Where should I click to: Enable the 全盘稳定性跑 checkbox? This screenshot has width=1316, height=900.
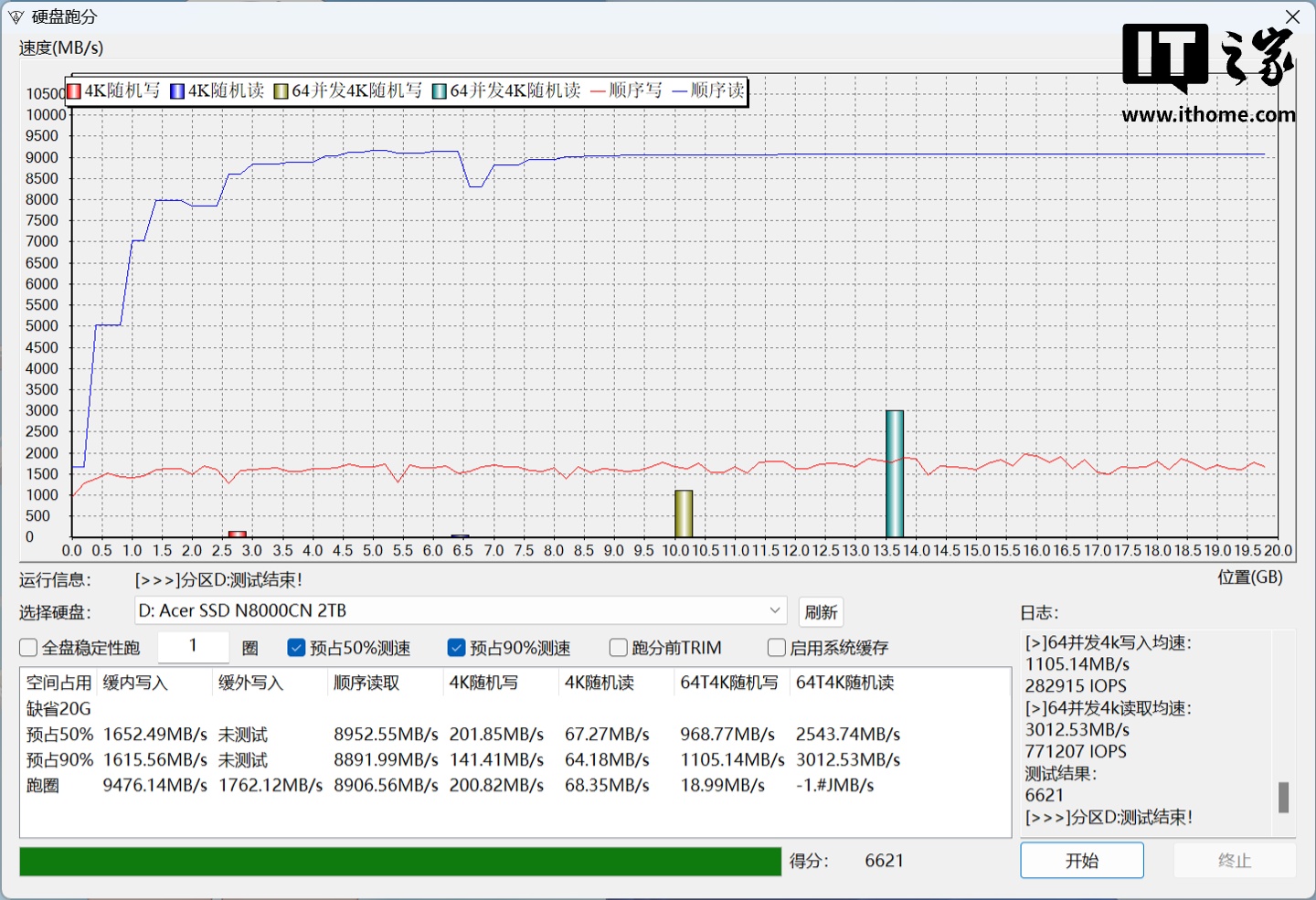click(x=28, y=648)
